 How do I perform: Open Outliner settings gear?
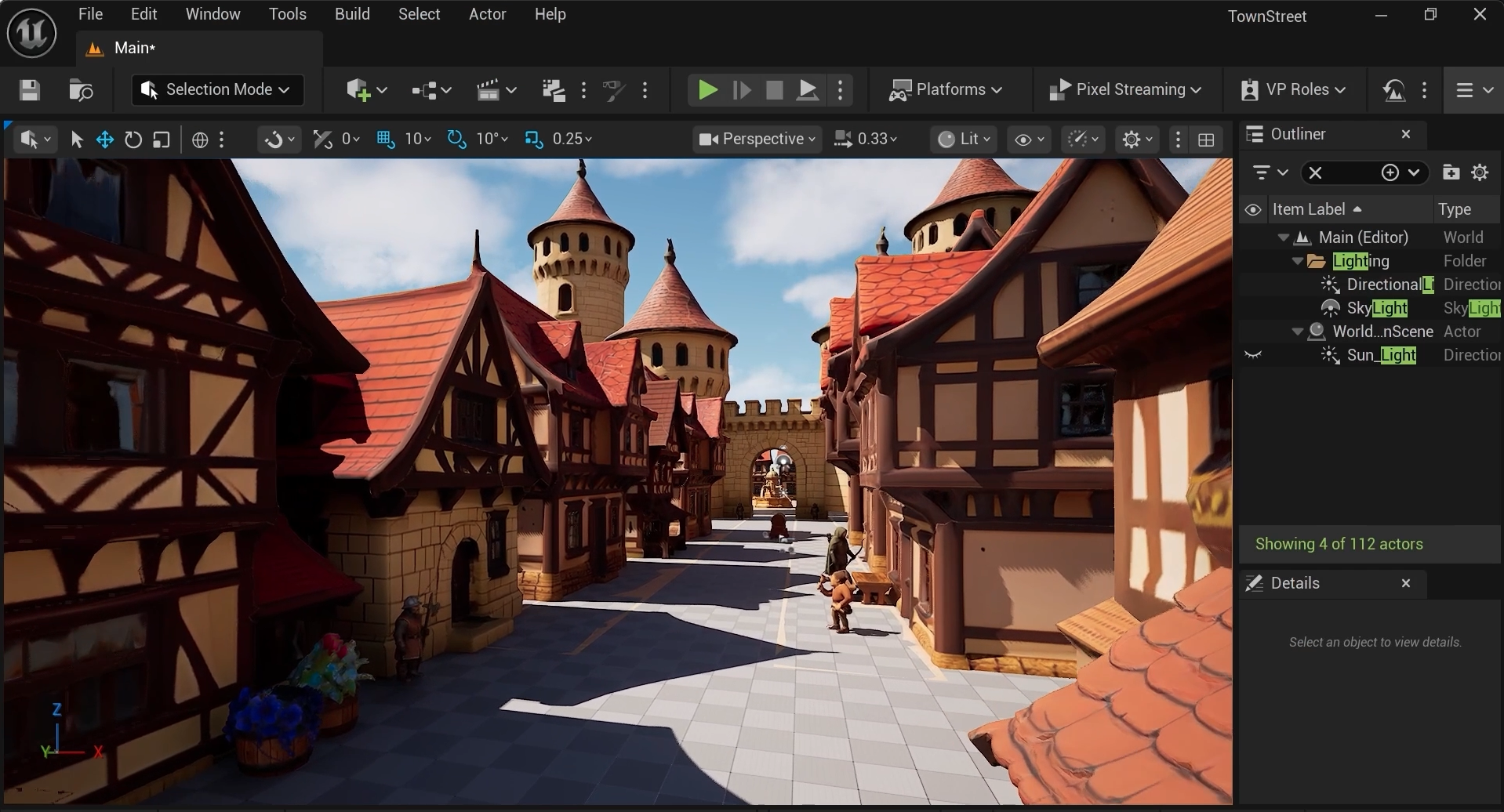1480,172
